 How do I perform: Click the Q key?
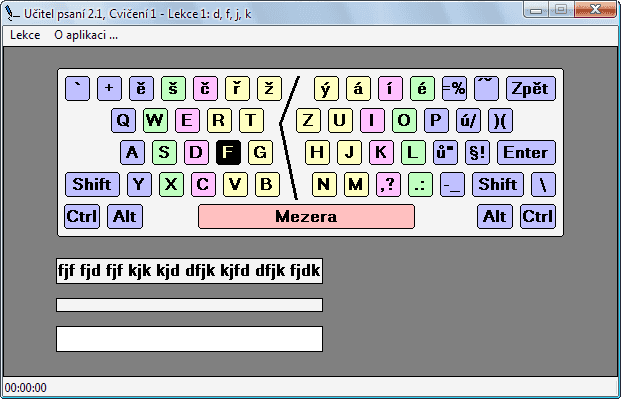(x=124, y=120)
